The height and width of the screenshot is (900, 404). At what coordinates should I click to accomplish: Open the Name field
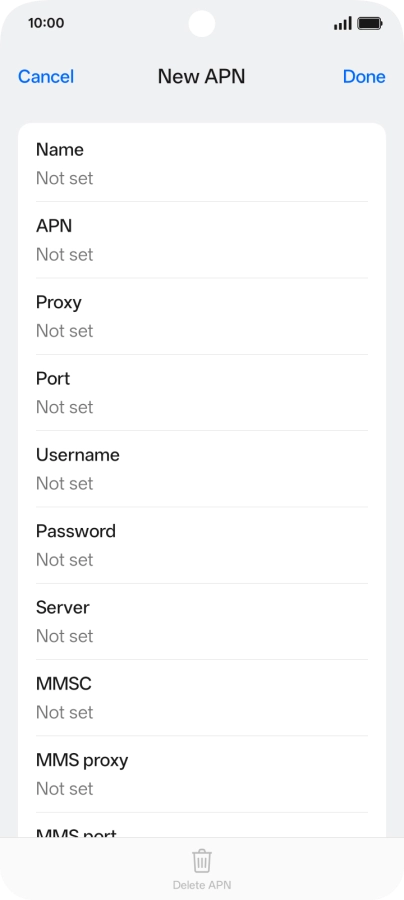202,164
